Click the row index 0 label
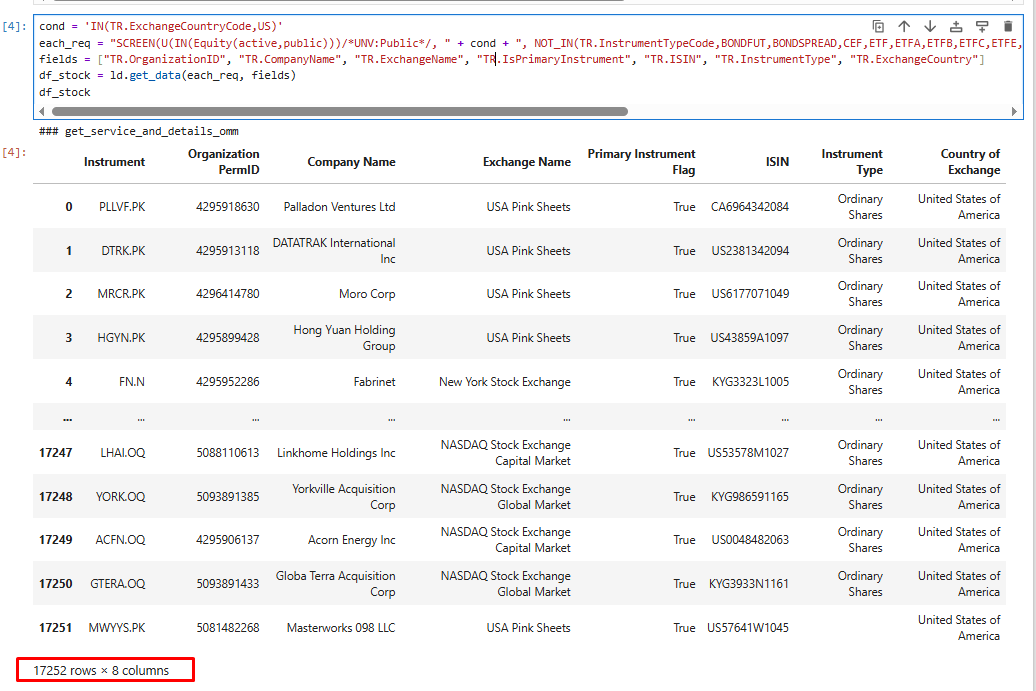Screen dimensions: 1036x691 pos(69,207)
